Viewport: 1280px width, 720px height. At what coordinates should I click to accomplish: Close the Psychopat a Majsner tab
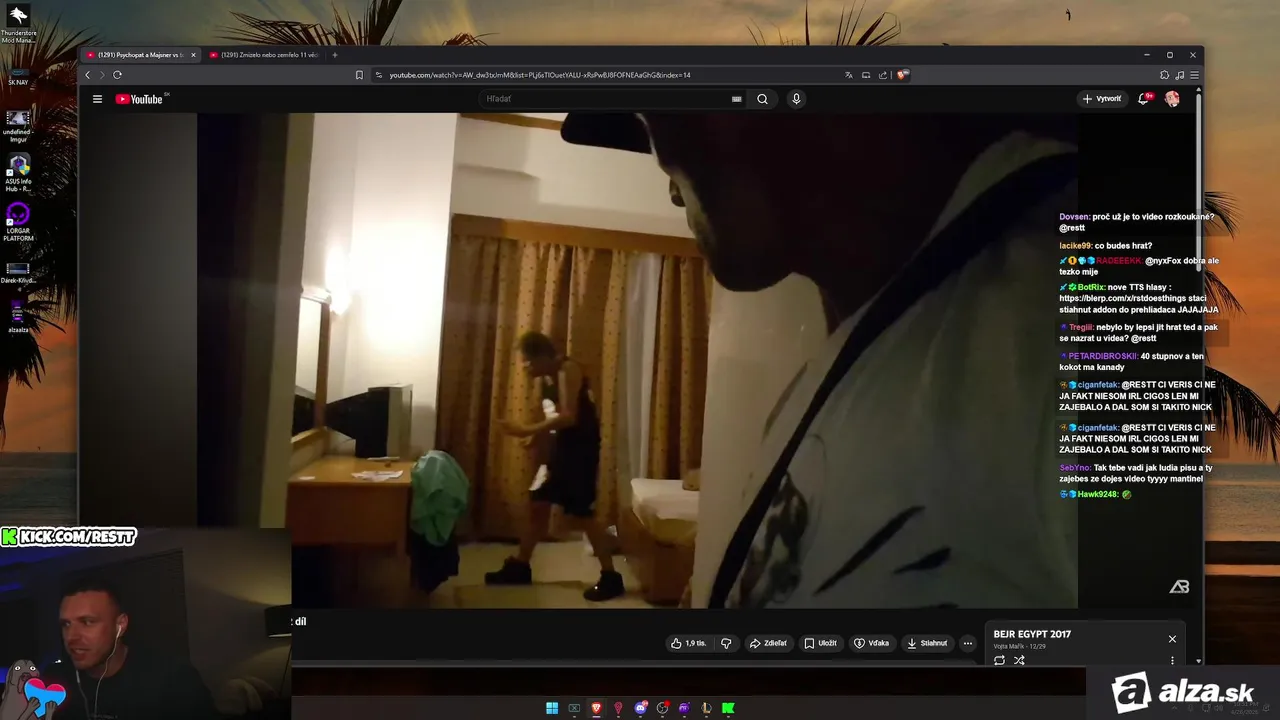pyautogui.click(x=193, y=55)
